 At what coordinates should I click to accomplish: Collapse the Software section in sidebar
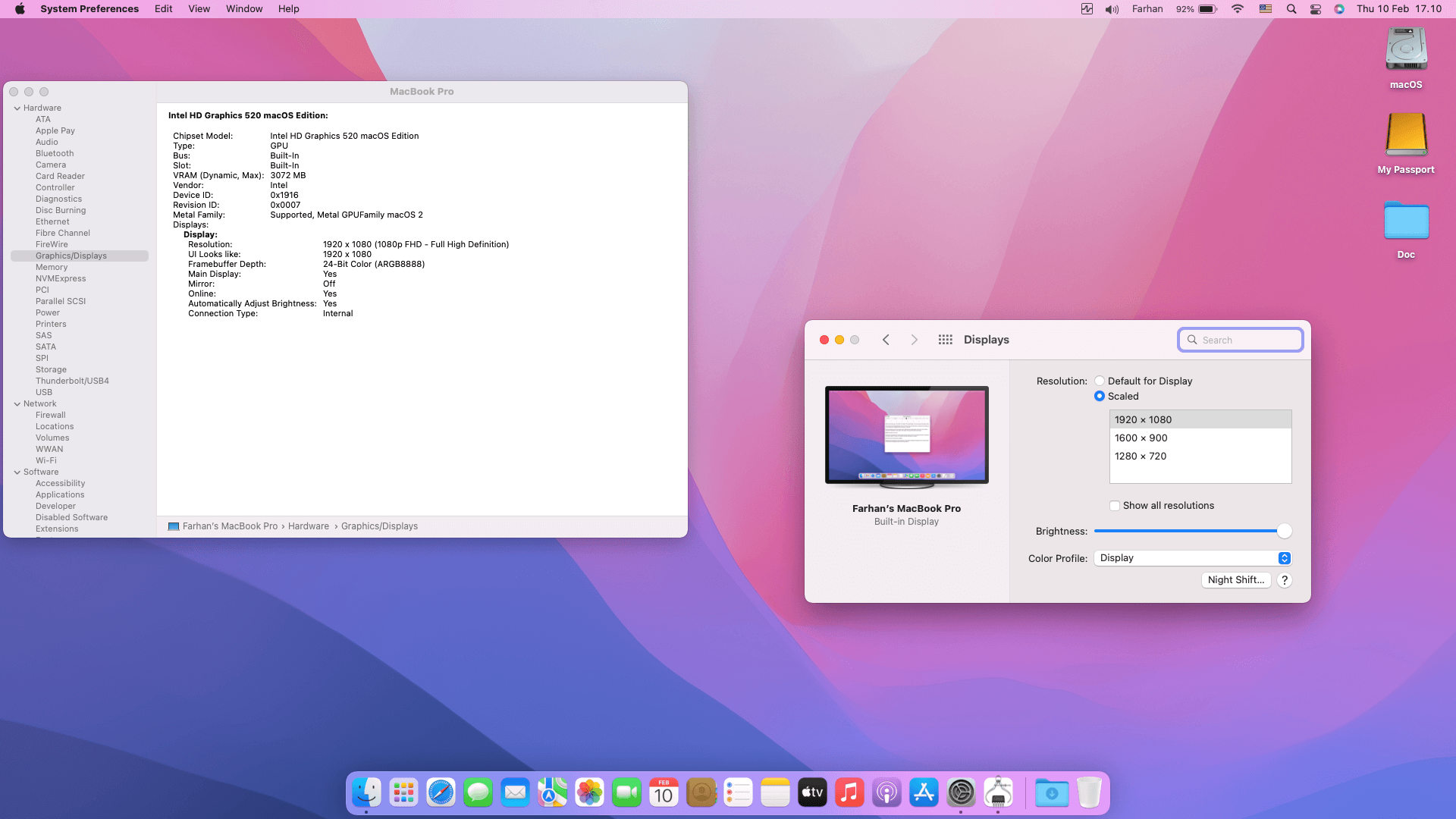17,472
